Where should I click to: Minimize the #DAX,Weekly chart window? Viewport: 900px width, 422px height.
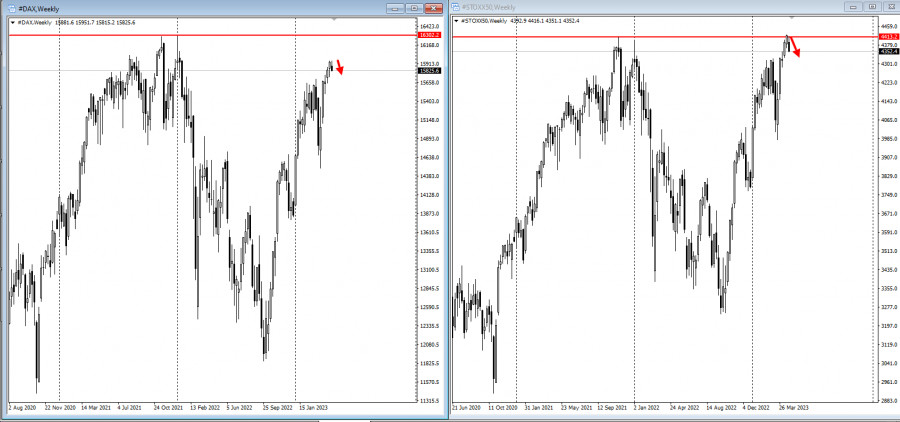click(395, 8)
